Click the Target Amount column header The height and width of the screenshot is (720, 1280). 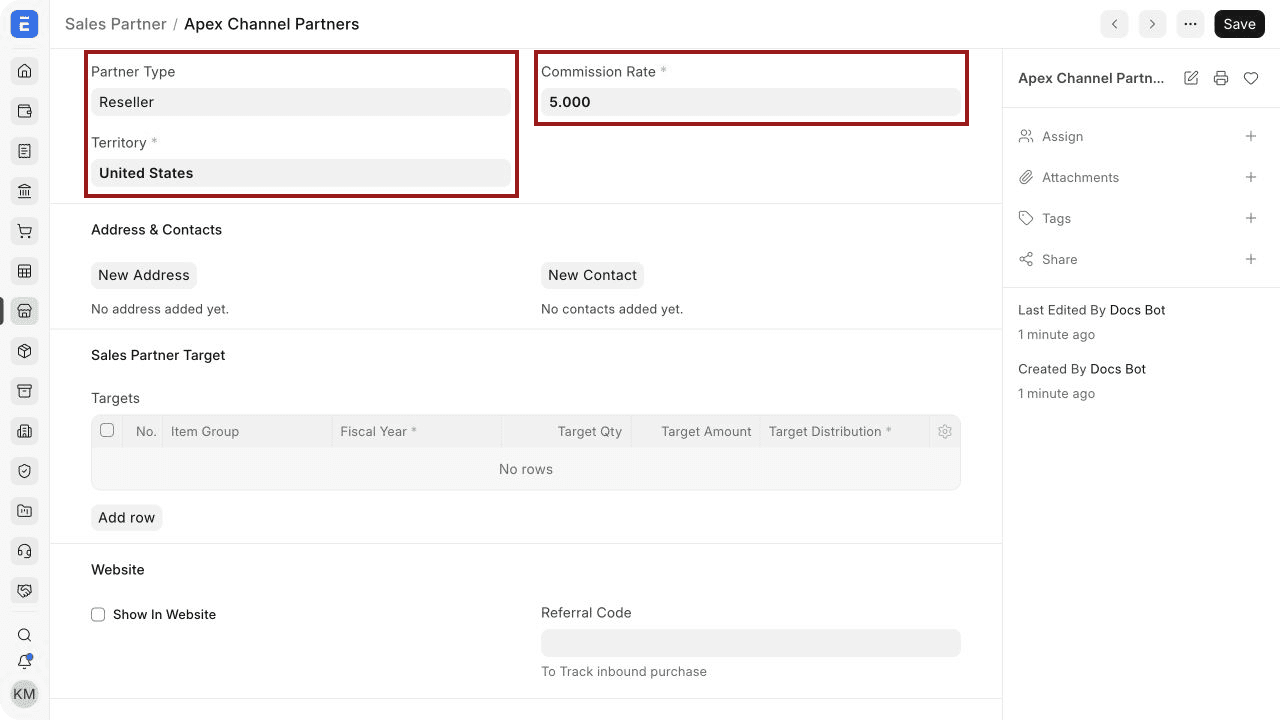pyautogui.click(x=696, y=432)
